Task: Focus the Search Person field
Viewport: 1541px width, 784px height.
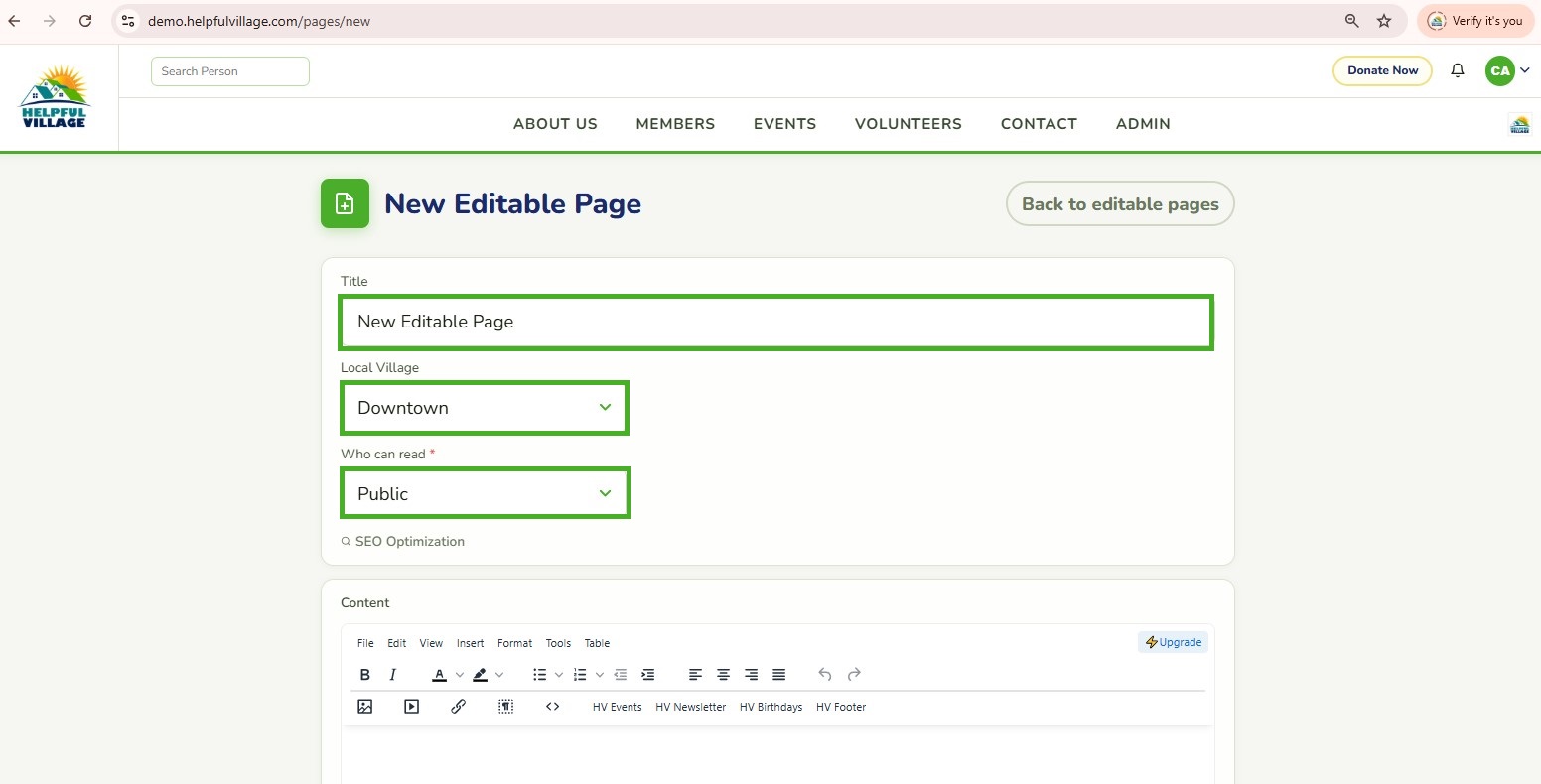Action: (x=230, y=71)
